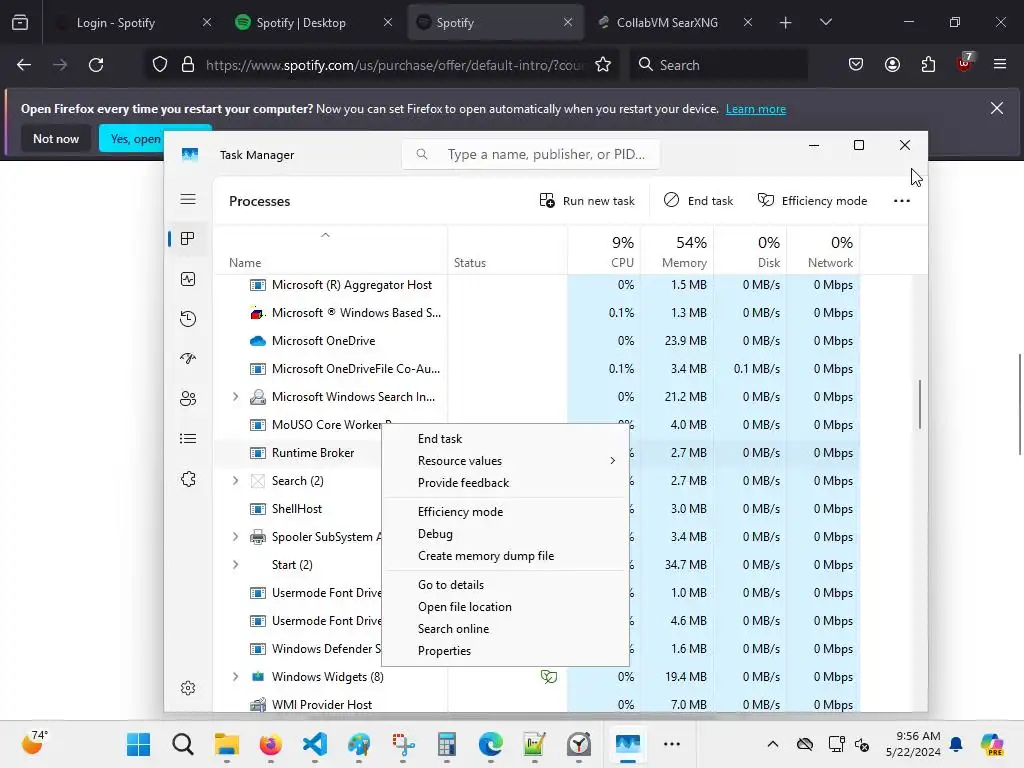The image size is (1024, 768).
Task: Go back in Firefox history
Action: [x=24, y=65]
